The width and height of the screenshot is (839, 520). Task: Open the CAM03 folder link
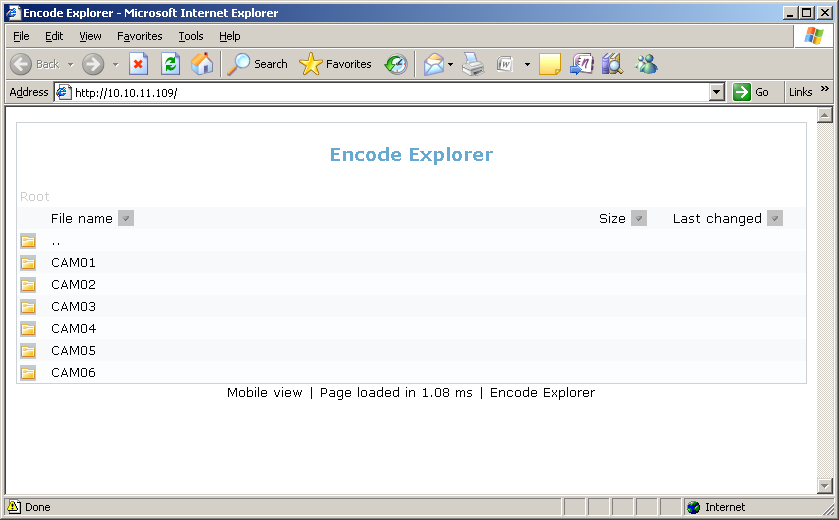[x=73, y=307]
